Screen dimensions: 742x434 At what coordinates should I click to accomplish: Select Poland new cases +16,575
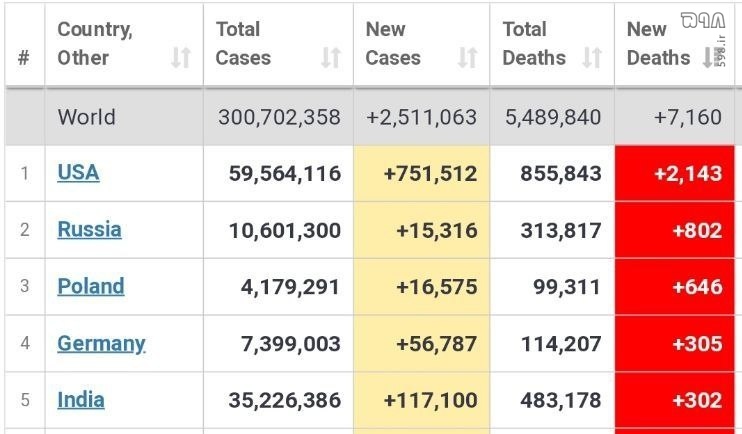pos(436,287)
